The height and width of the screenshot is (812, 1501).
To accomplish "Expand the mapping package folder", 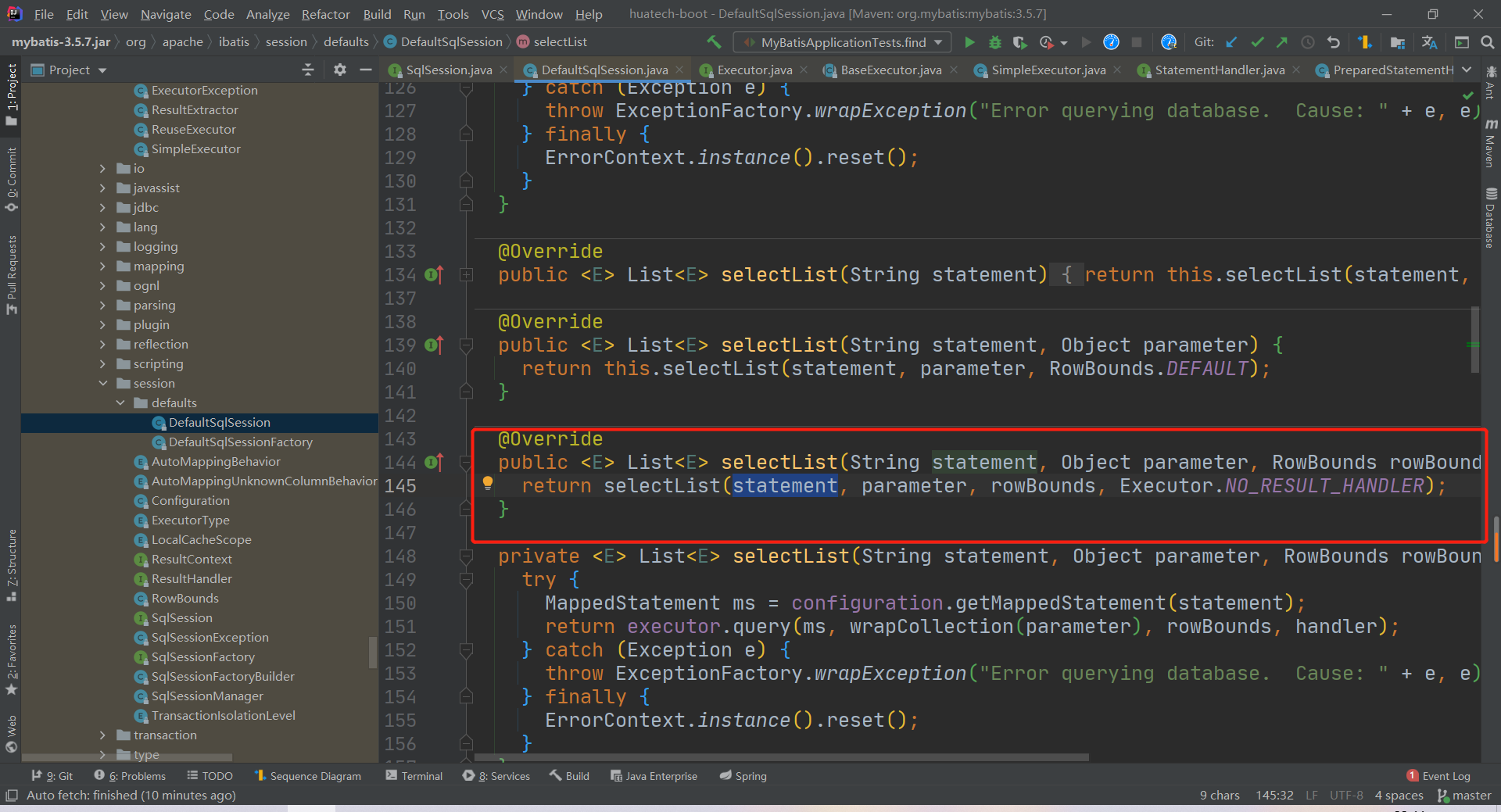I will point(102,266).
